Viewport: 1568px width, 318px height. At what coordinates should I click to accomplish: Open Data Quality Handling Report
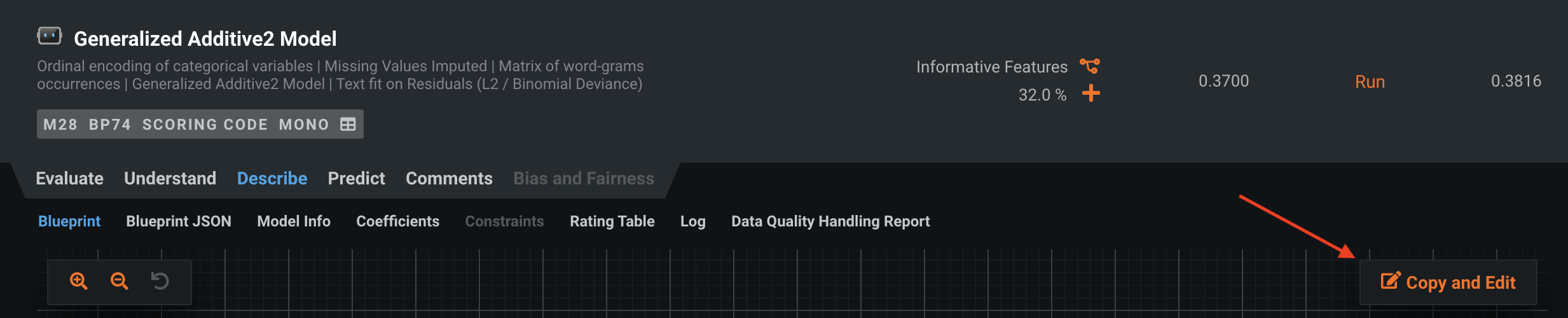(830, 221)
